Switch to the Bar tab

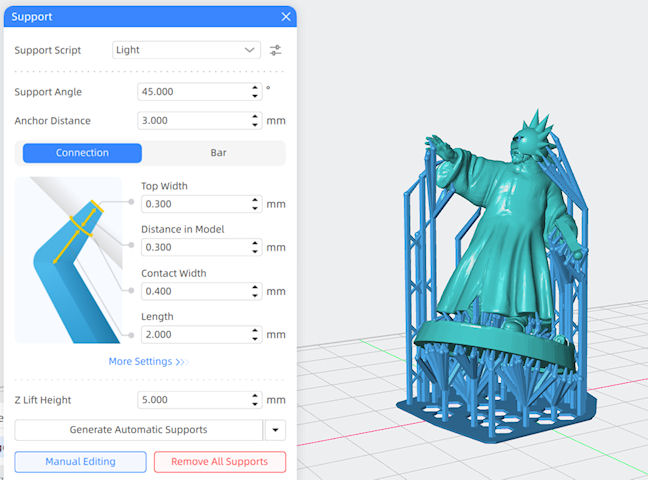218,153
